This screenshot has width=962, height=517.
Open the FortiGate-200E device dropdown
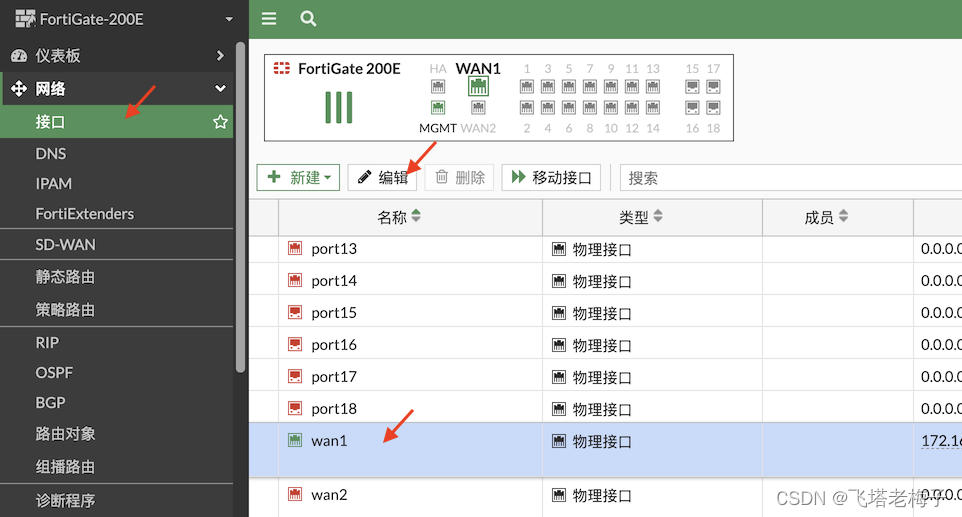point(229,19)
